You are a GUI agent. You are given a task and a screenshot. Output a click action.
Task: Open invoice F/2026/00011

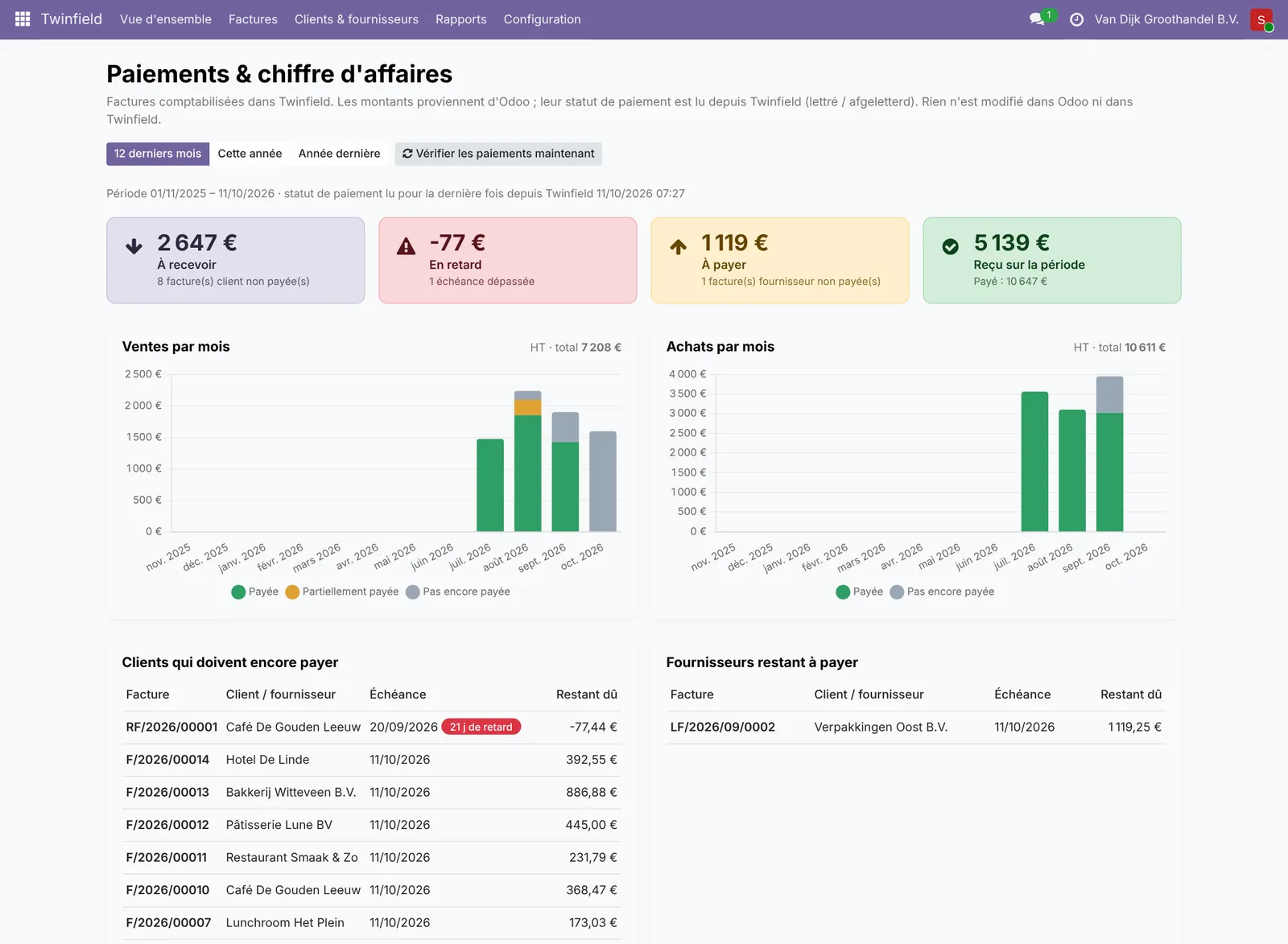[x=167, y=858]
